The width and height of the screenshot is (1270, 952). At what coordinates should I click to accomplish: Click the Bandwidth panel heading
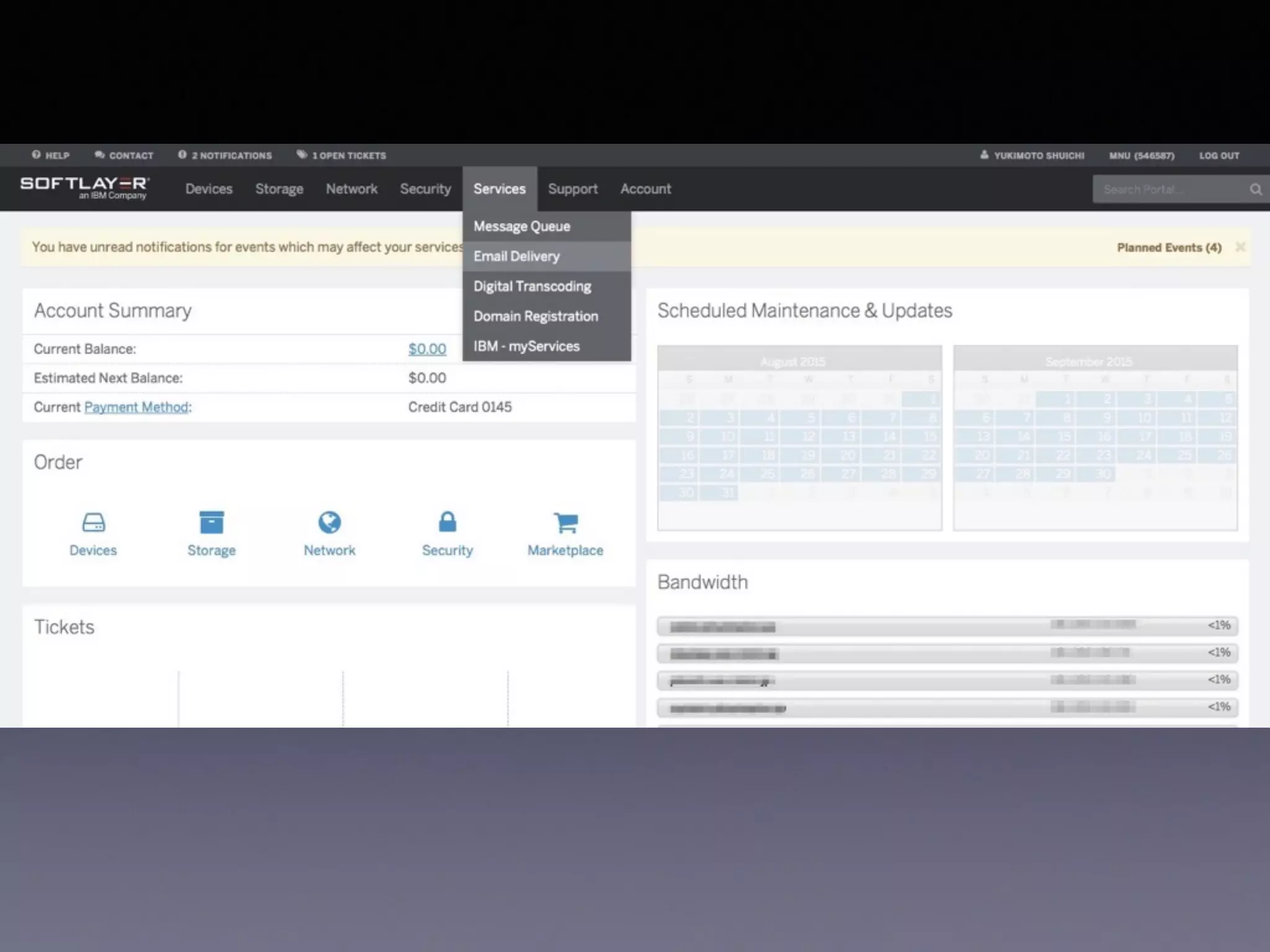[x=703, y=582]
